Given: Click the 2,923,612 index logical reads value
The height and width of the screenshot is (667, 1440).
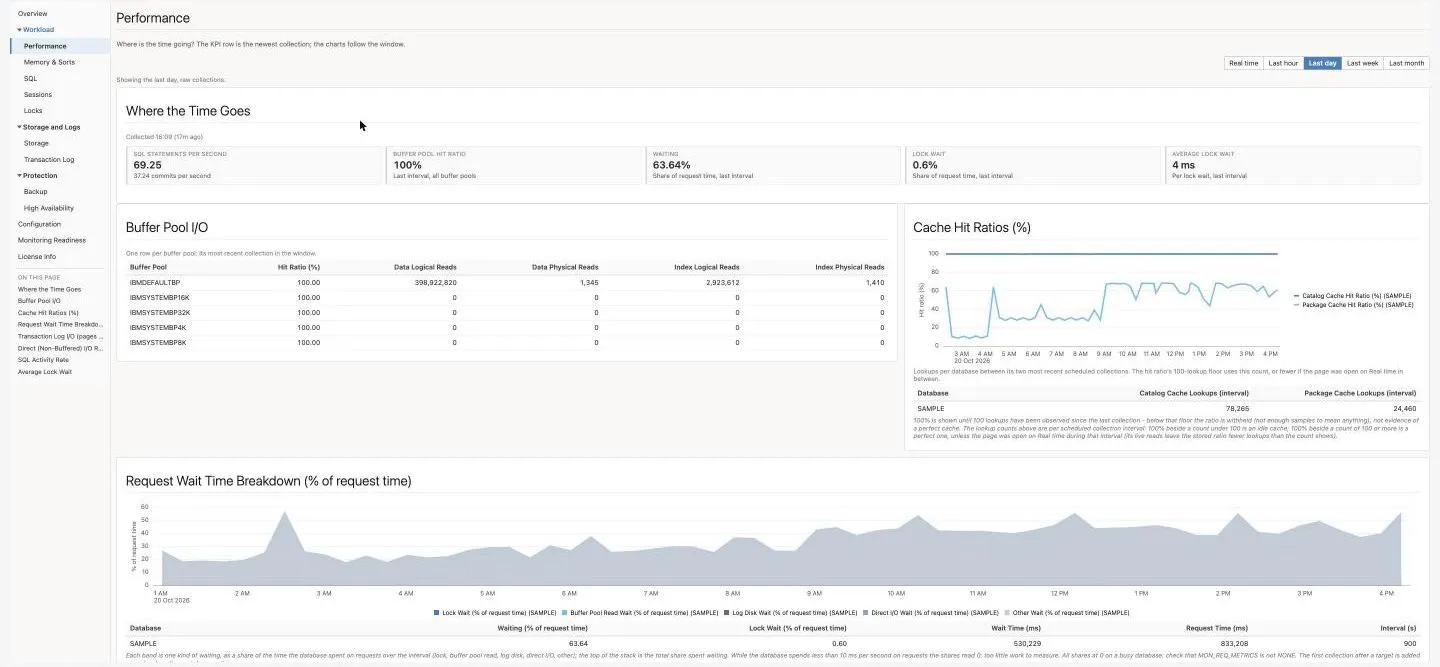Looking at the screenshot, I should click(720, 283).
